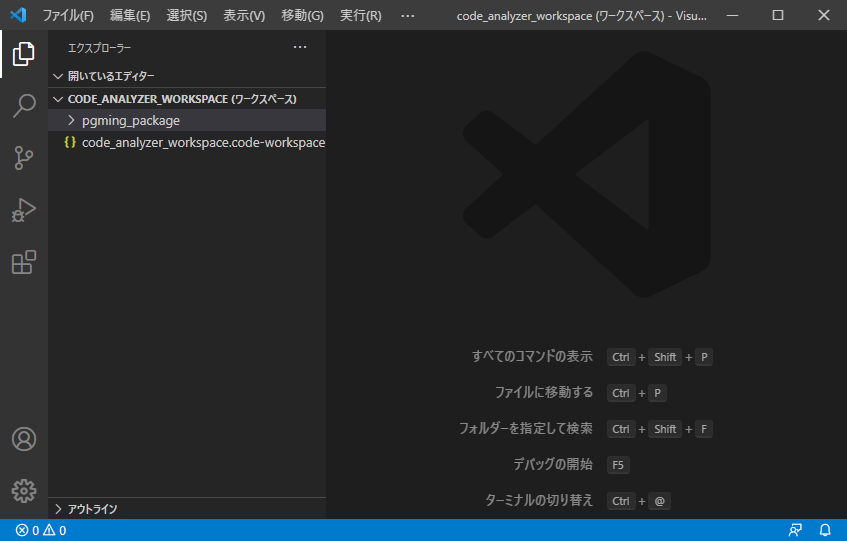Click the デバッグの開始 text
Screen dimensions: 847x541
pyautogui.click(x=553, y=464)
